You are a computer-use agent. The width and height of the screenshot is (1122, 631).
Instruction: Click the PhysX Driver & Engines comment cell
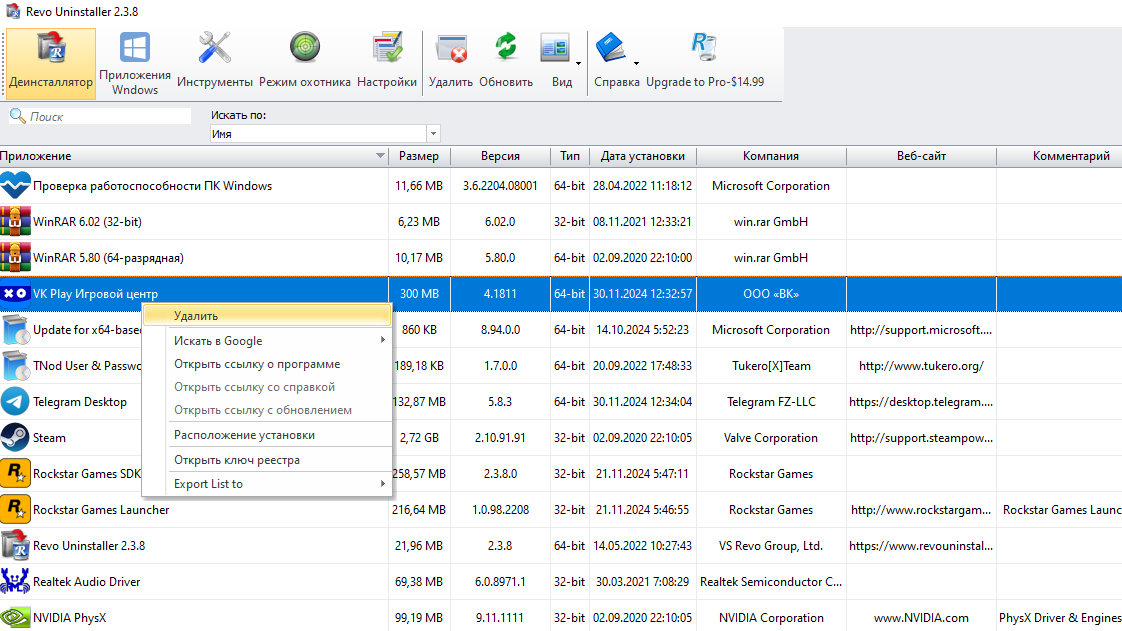tap(1060, 617)
